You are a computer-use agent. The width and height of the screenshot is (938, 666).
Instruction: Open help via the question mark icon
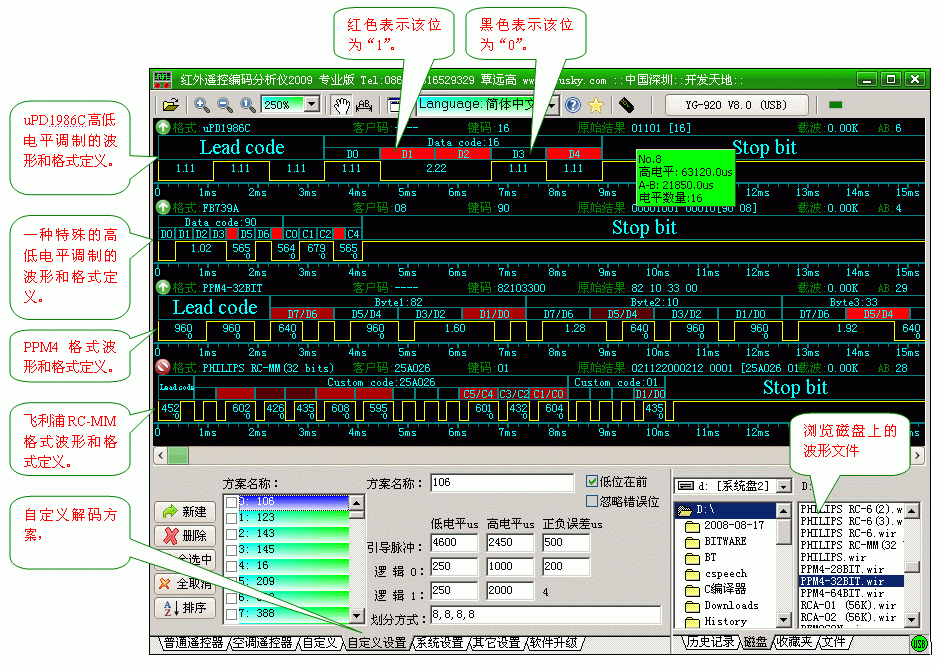coord(572,104)
